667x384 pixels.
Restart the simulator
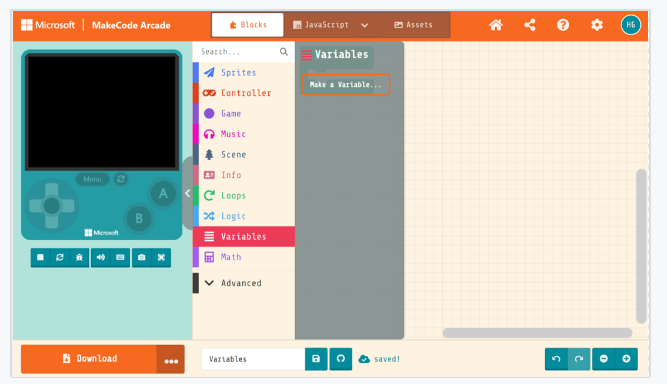[60, 257]
